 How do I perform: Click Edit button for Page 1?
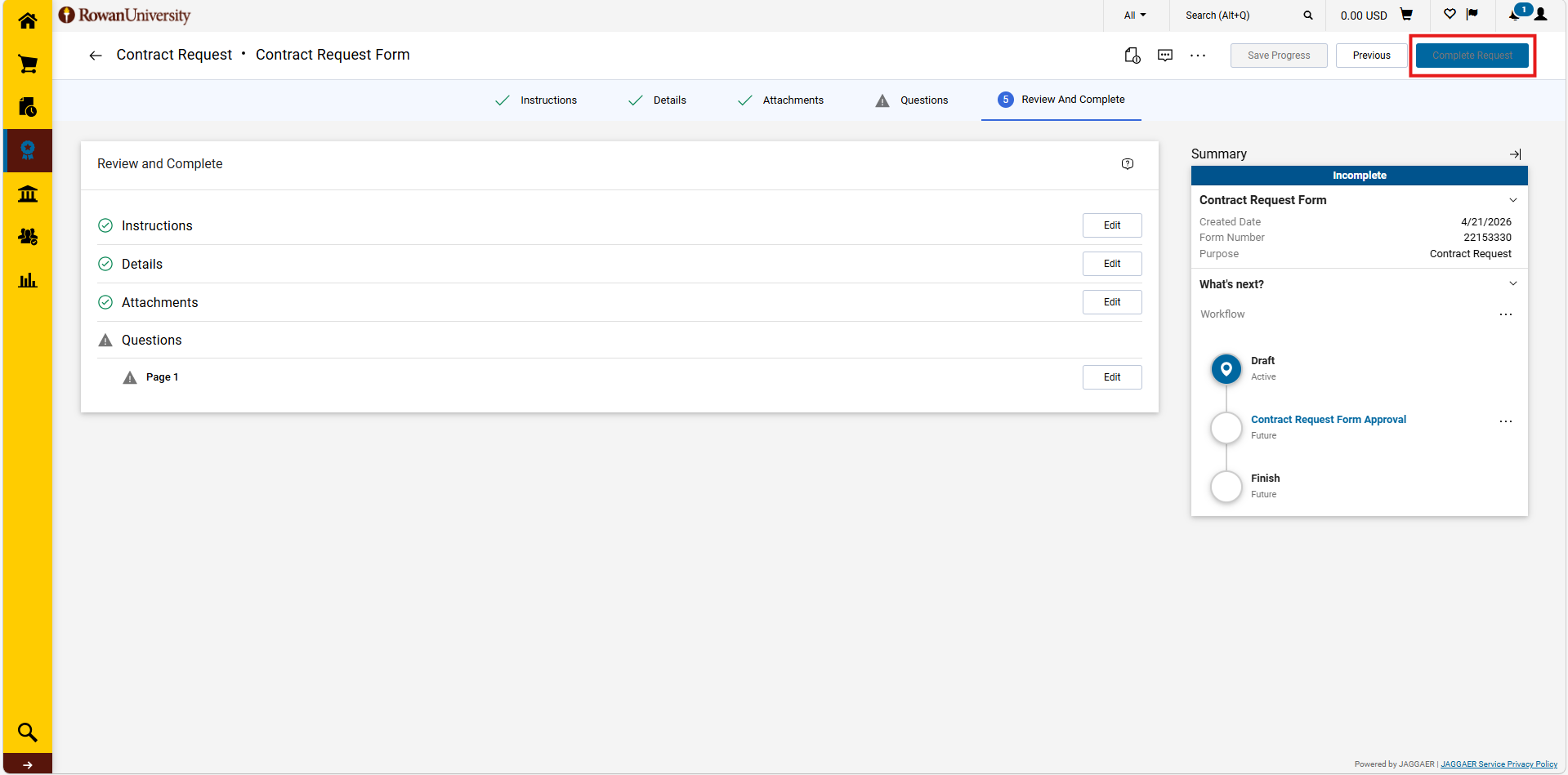1112,377
